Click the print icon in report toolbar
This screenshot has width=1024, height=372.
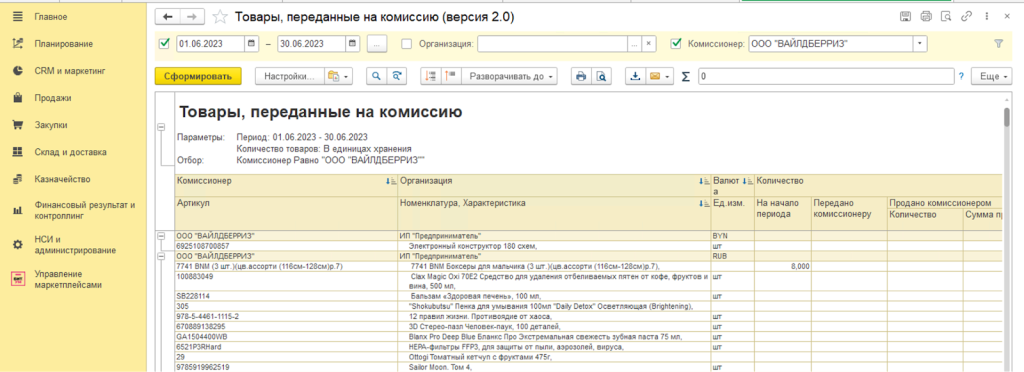[580, 76]
